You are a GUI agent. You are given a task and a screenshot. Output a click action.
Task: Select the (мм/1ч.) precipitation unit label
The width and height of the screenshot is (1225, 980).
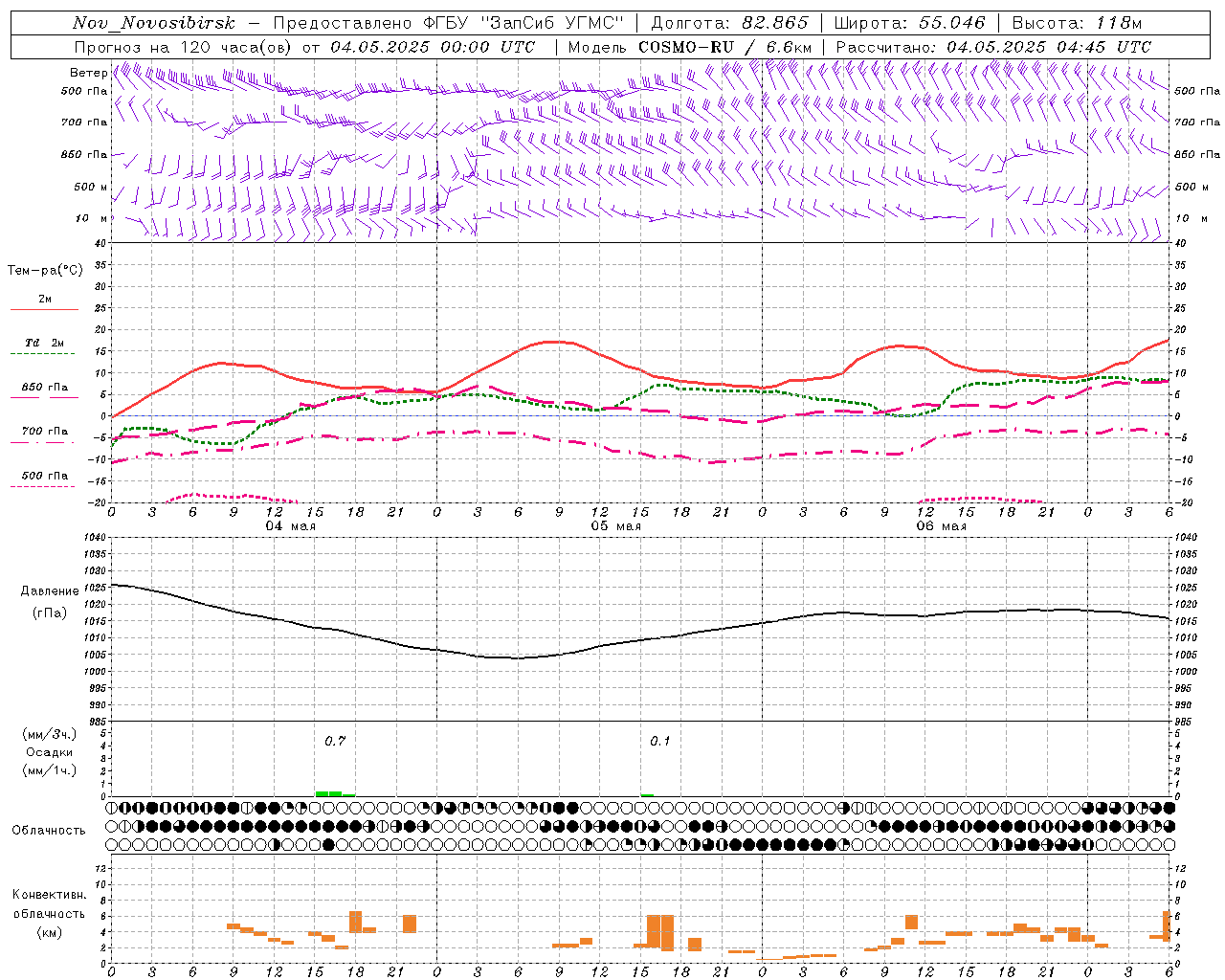[50, 770]
